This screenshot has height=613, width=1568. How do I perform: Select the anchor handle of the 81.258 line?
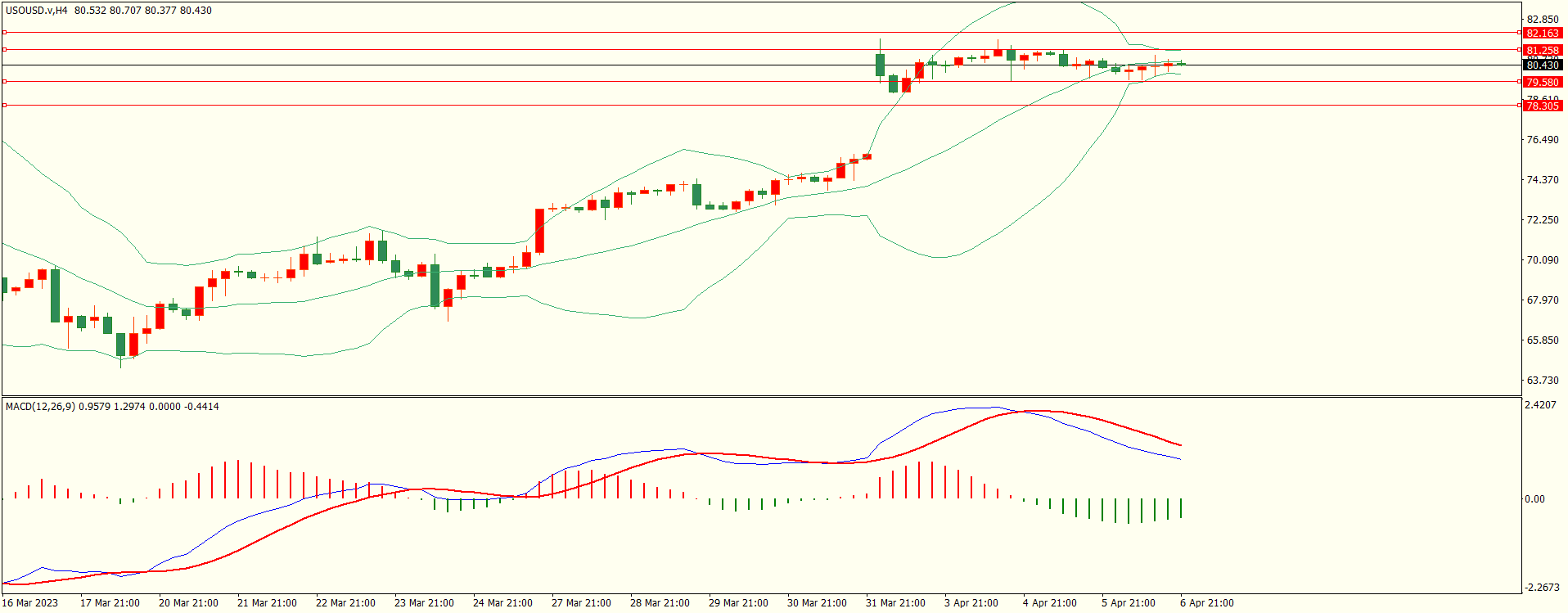coord(4,50)
